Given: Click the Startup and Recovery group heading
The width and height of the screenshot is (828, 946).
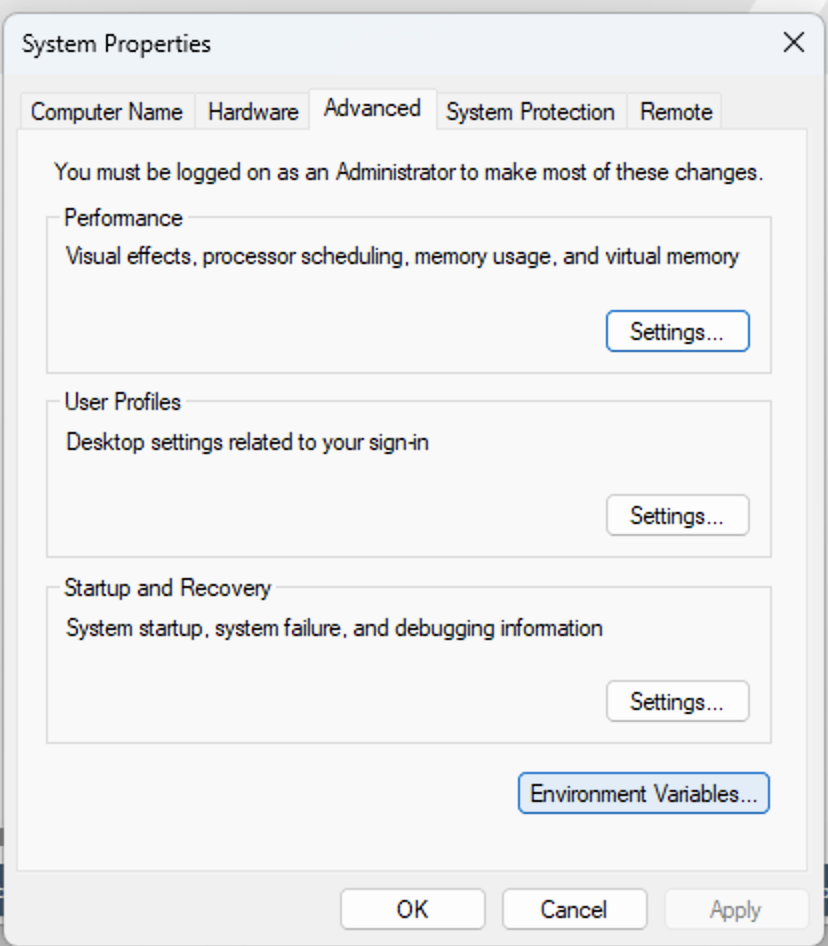Looking at the screenshot, I should [168, 588].
